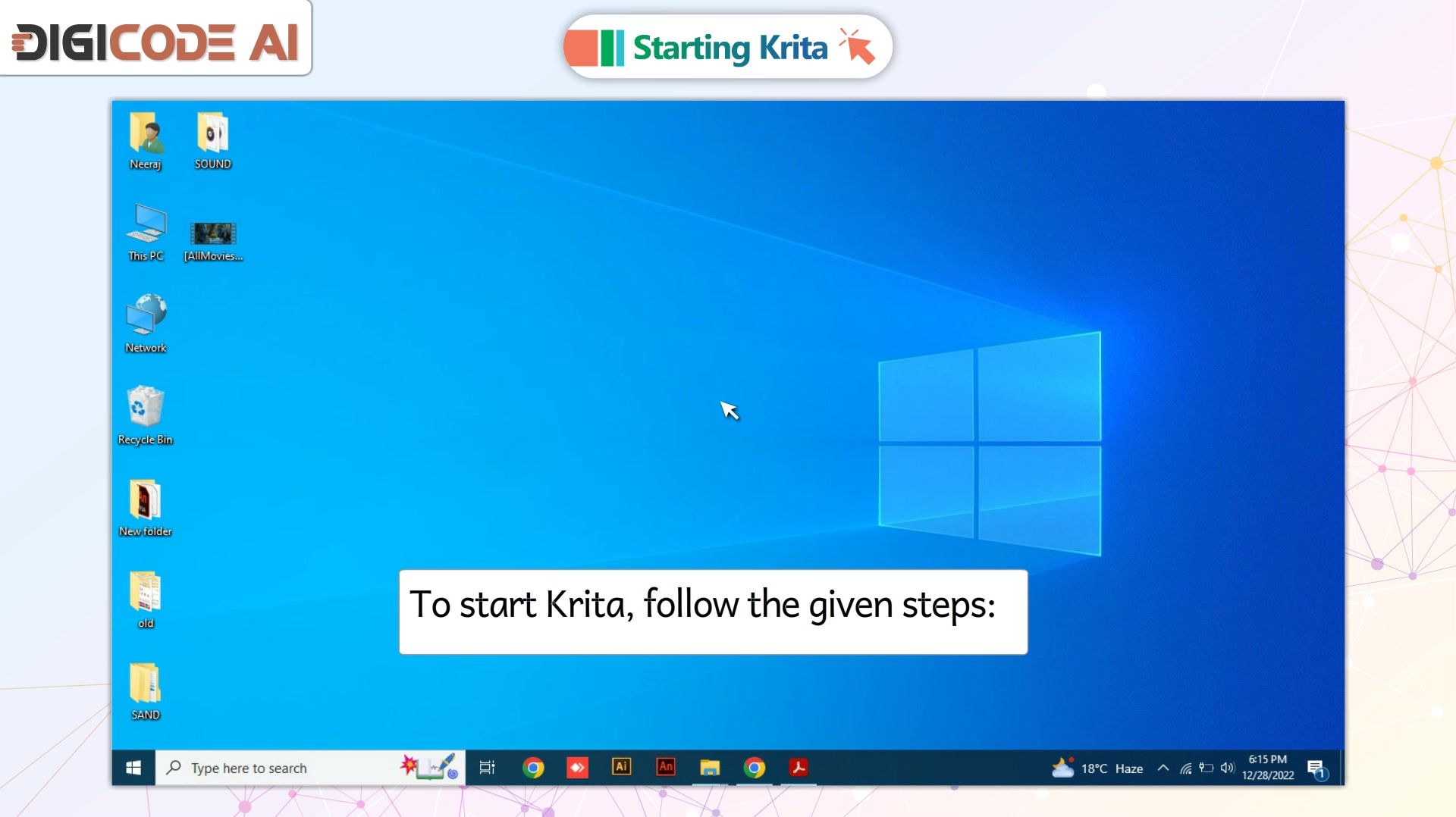The height and width of the screenshot is (817, 1456).
Task: Select the New folder desktop icon
Action: click(x=145, y=508)
